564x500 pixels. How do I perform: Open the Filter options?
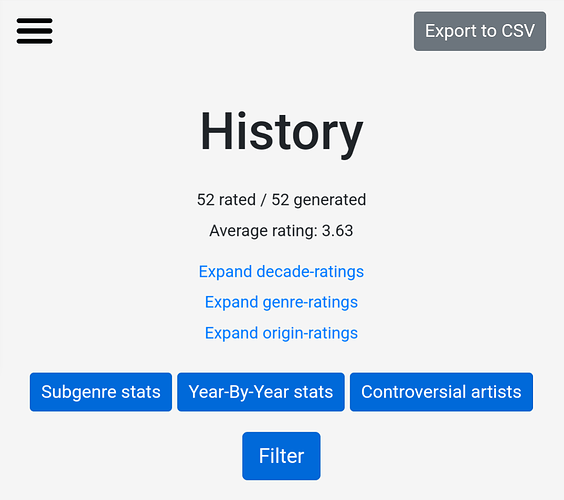tap(281, 456)
